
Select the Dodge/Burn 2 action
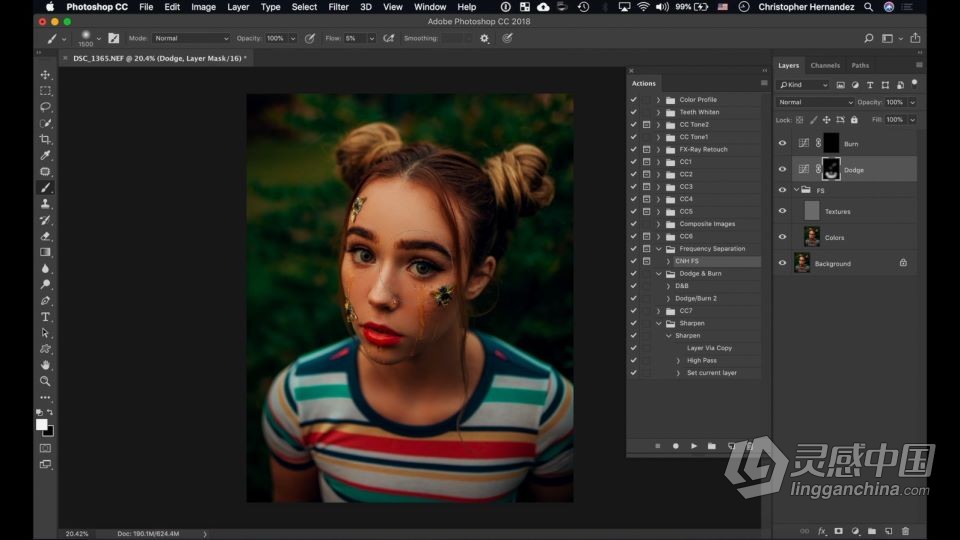694,298
